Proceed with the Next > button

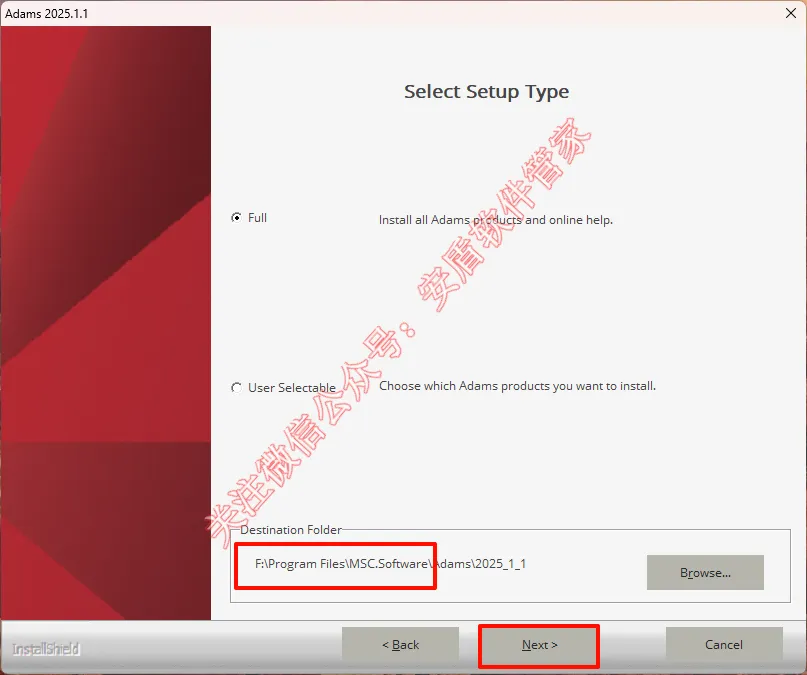[539, 645]
